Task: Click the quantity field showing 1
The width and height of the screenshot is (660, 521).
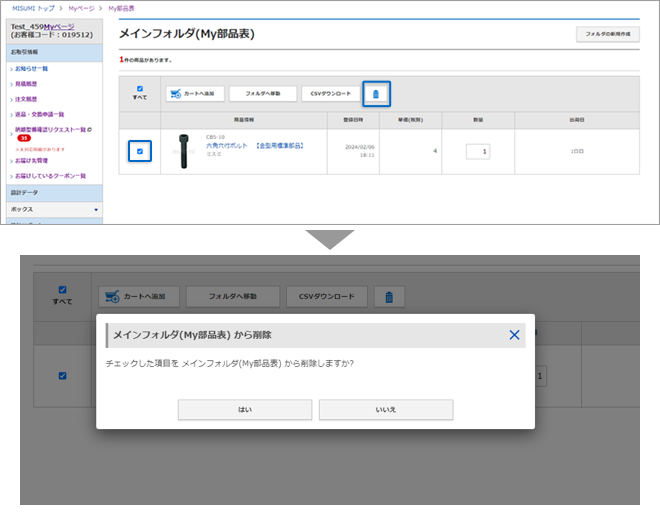Action: [x=477, y=151]
